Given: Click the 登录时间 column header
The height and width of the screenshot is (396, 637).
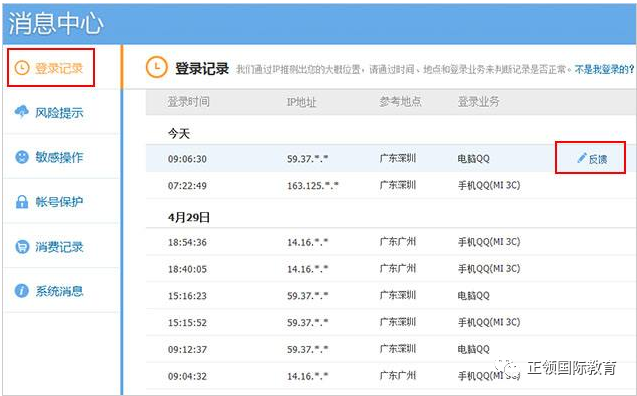Looking at the screenshot, I should pos(189,102).
